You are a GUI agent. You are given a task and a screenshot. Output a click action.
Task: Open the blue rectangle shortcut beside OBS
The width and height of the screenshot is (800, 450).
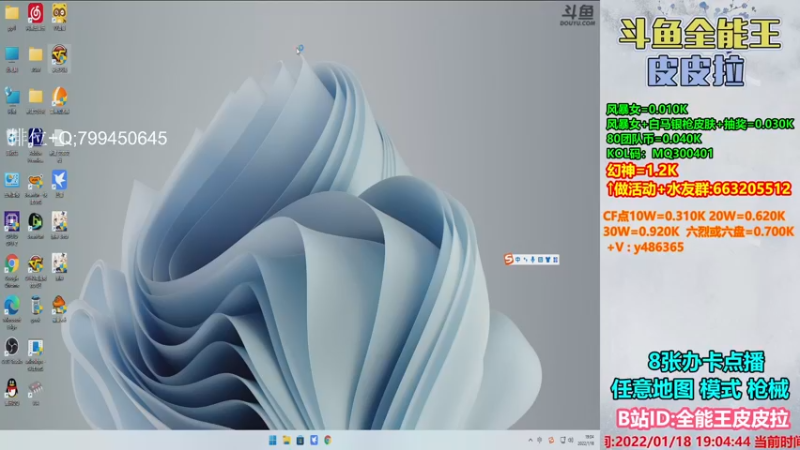point(35,353)
